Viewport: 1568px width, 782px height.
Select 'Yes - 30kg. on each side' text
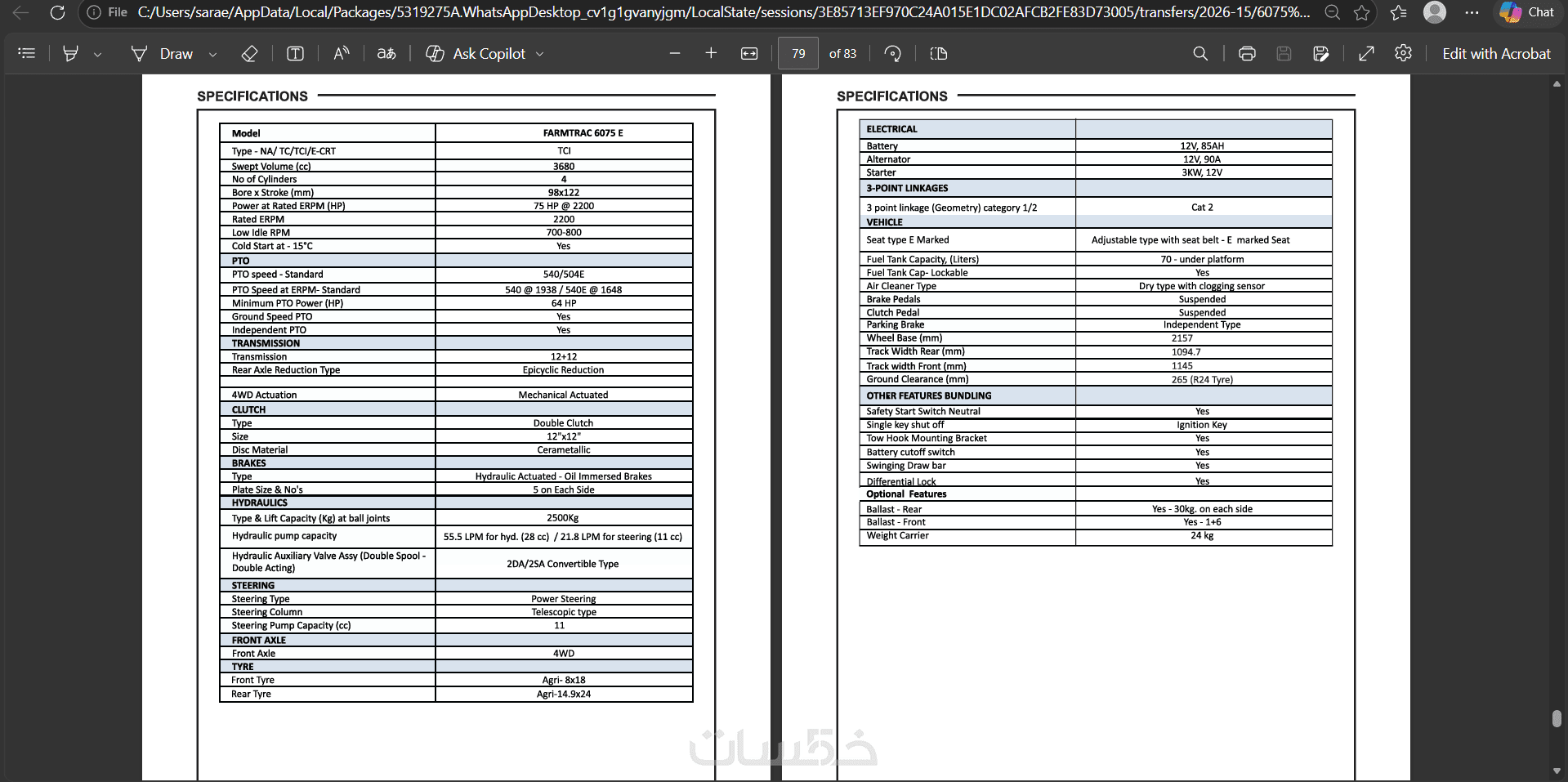1202,509
